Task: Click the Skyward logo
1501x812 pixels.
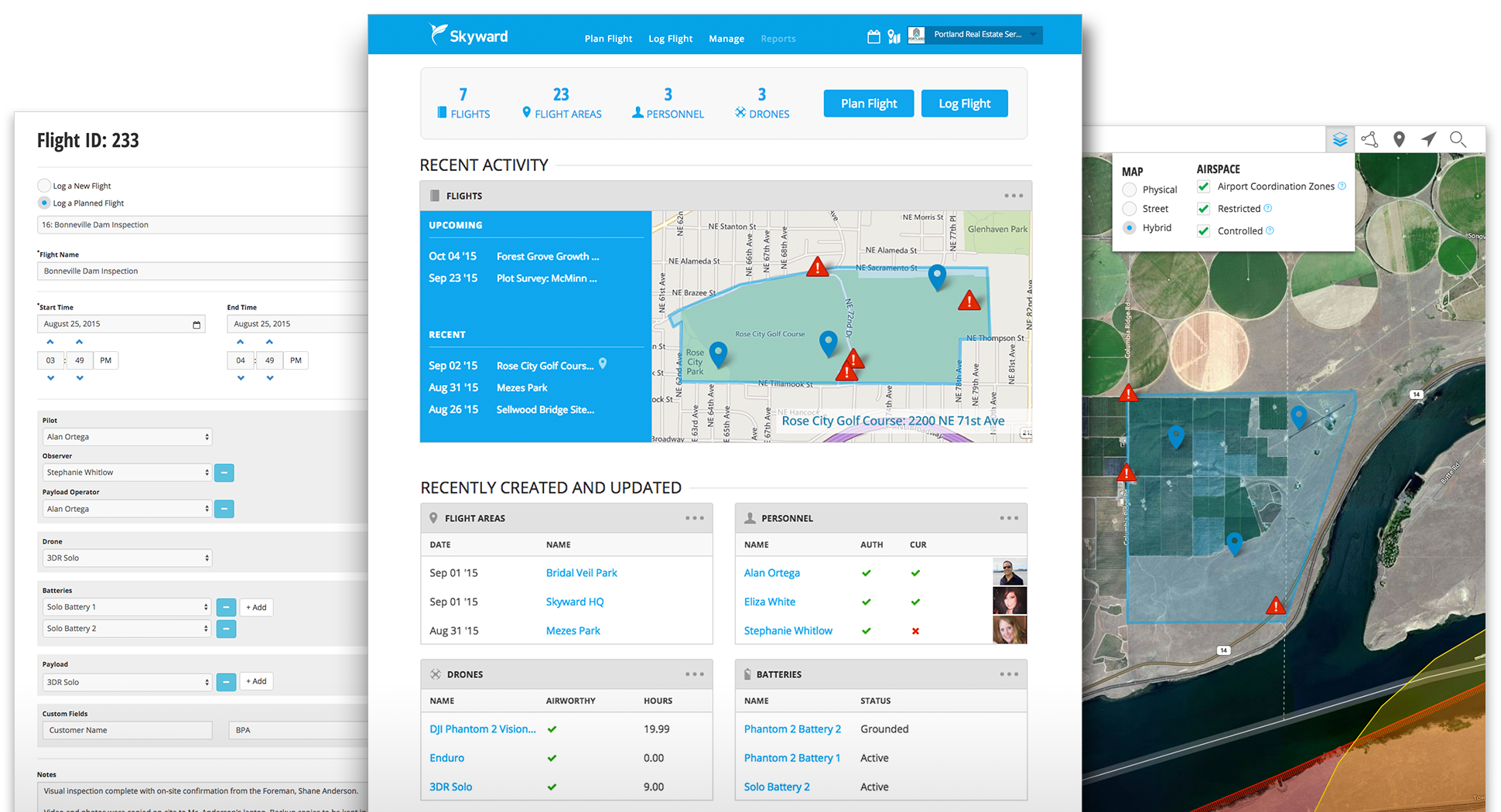Action: pyautogui.click(x=468, y=35)
